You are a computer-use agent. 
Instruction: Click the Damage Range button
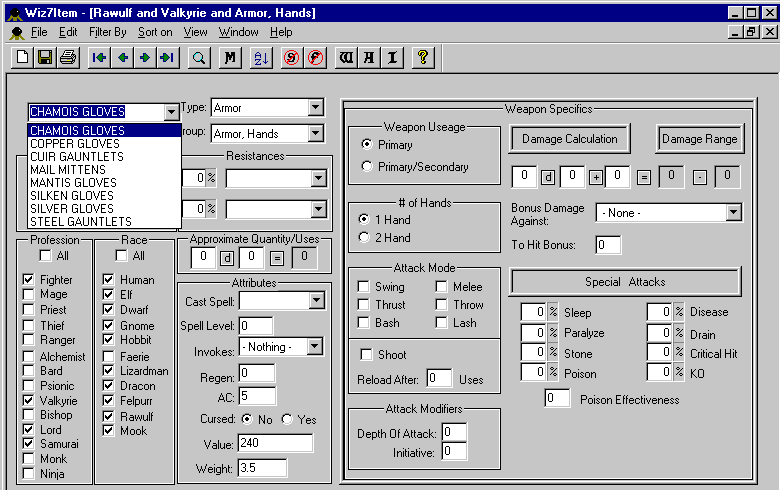(x=699, y=139)
